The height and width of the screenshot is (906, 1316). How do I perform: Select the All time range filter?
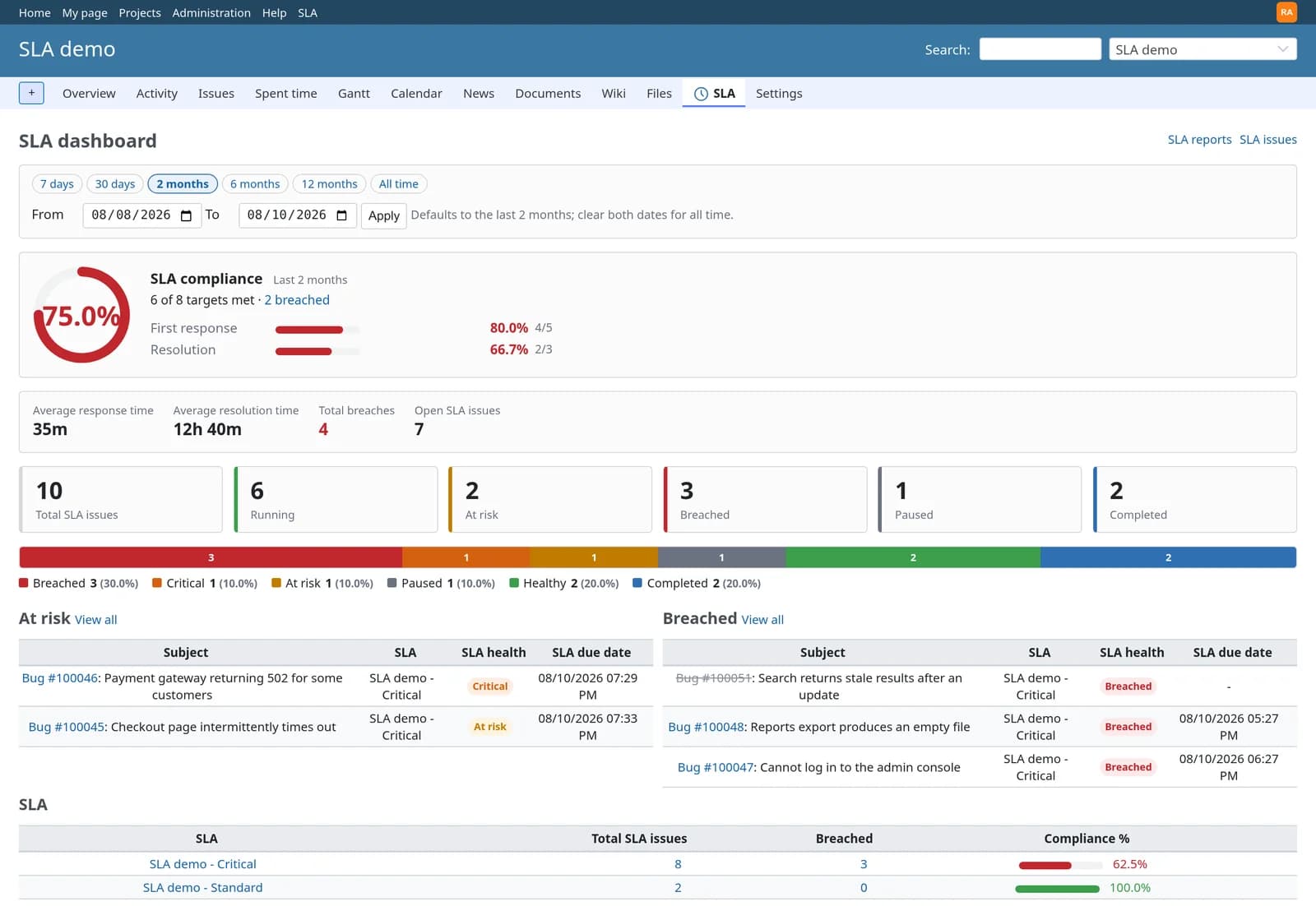click(399, 184)
